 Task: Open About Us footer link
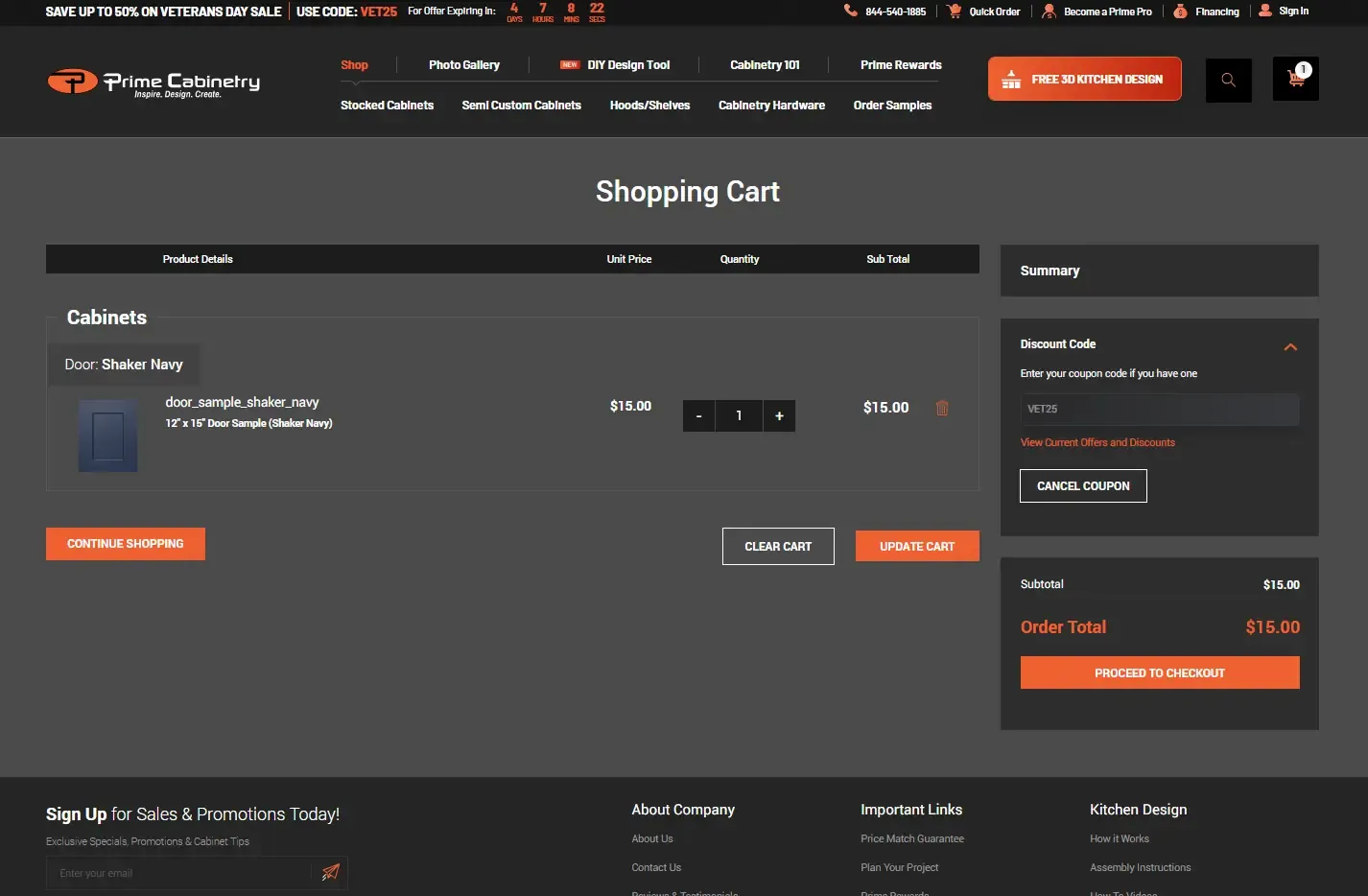[x=652, y=838]
